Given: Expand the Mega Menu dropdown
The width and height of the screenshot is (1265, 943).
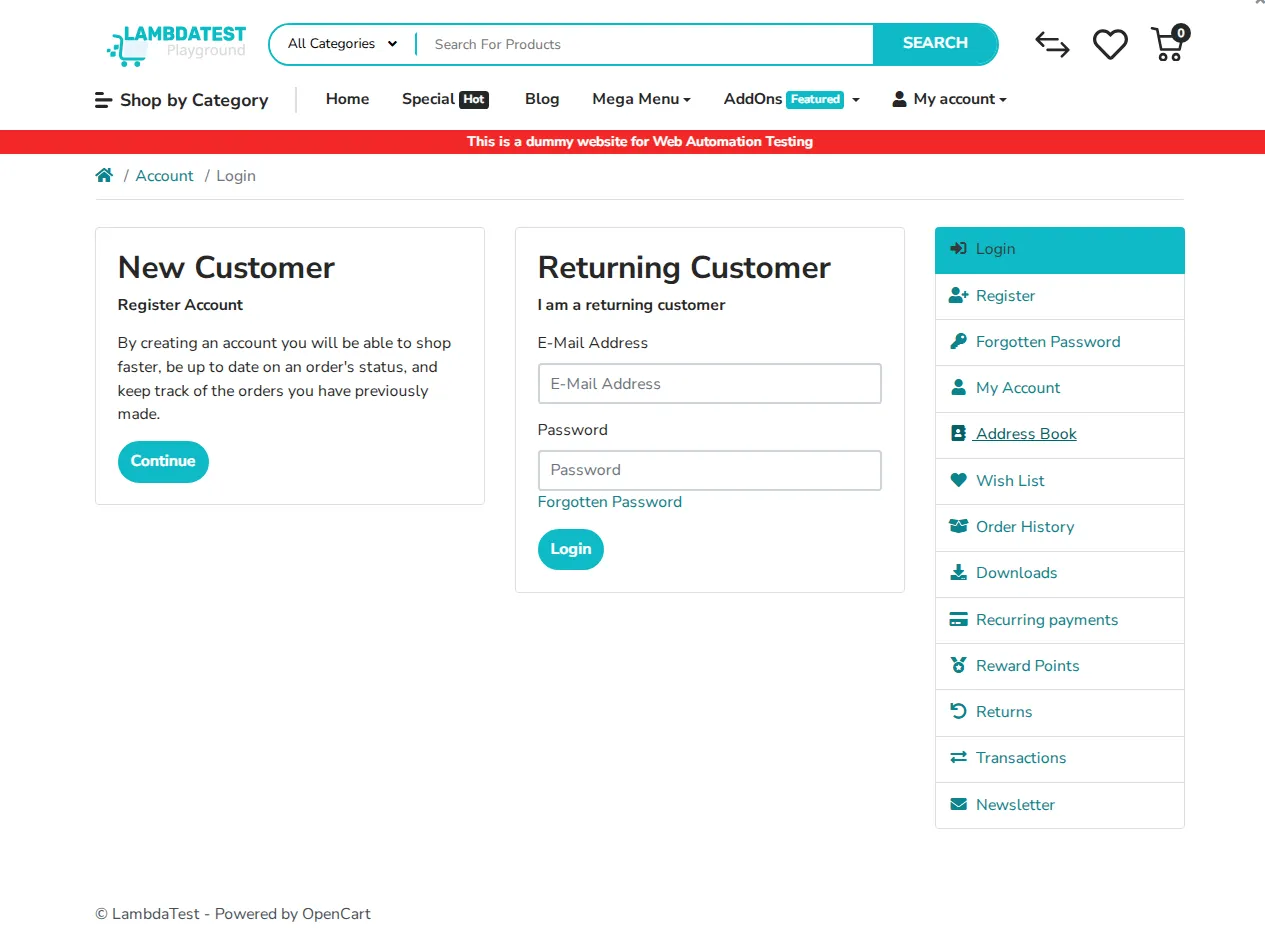Looking at the screenshot, I should (x=642, y=99).
